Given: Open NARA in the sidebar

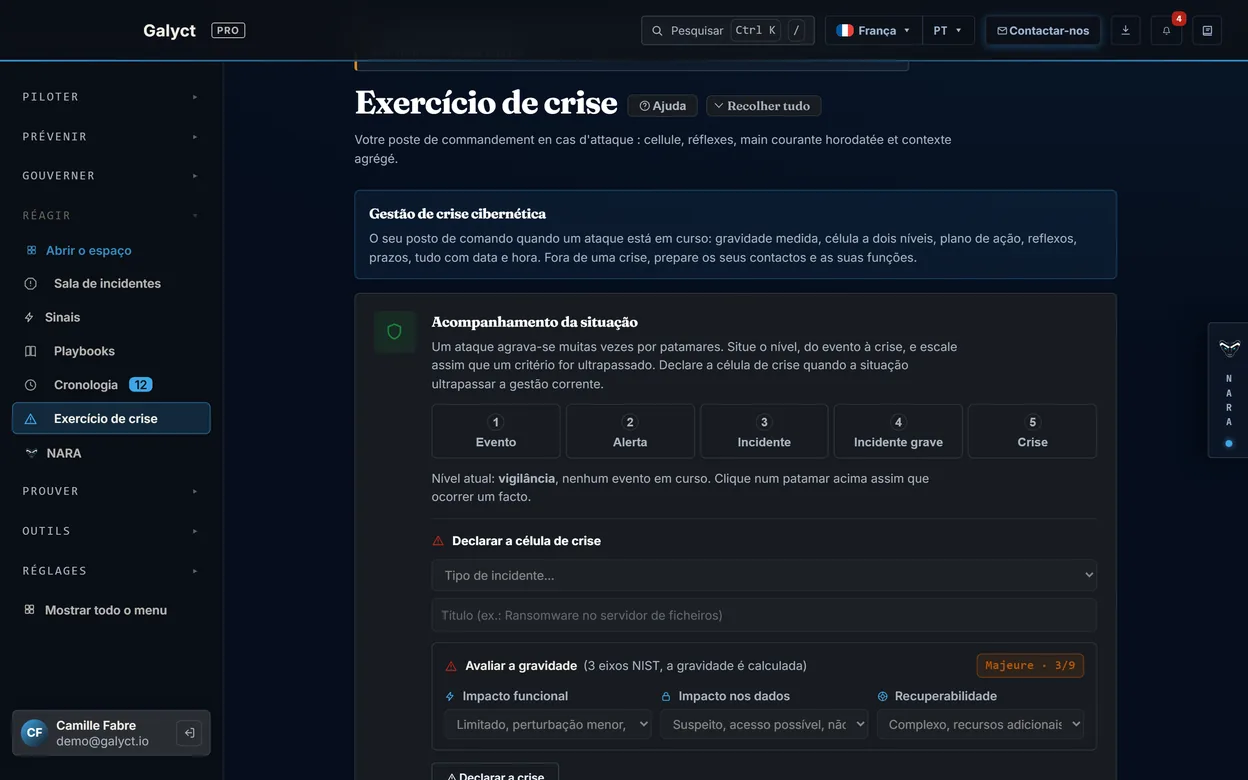Looking at the screenshot, I should coord(111,453).
